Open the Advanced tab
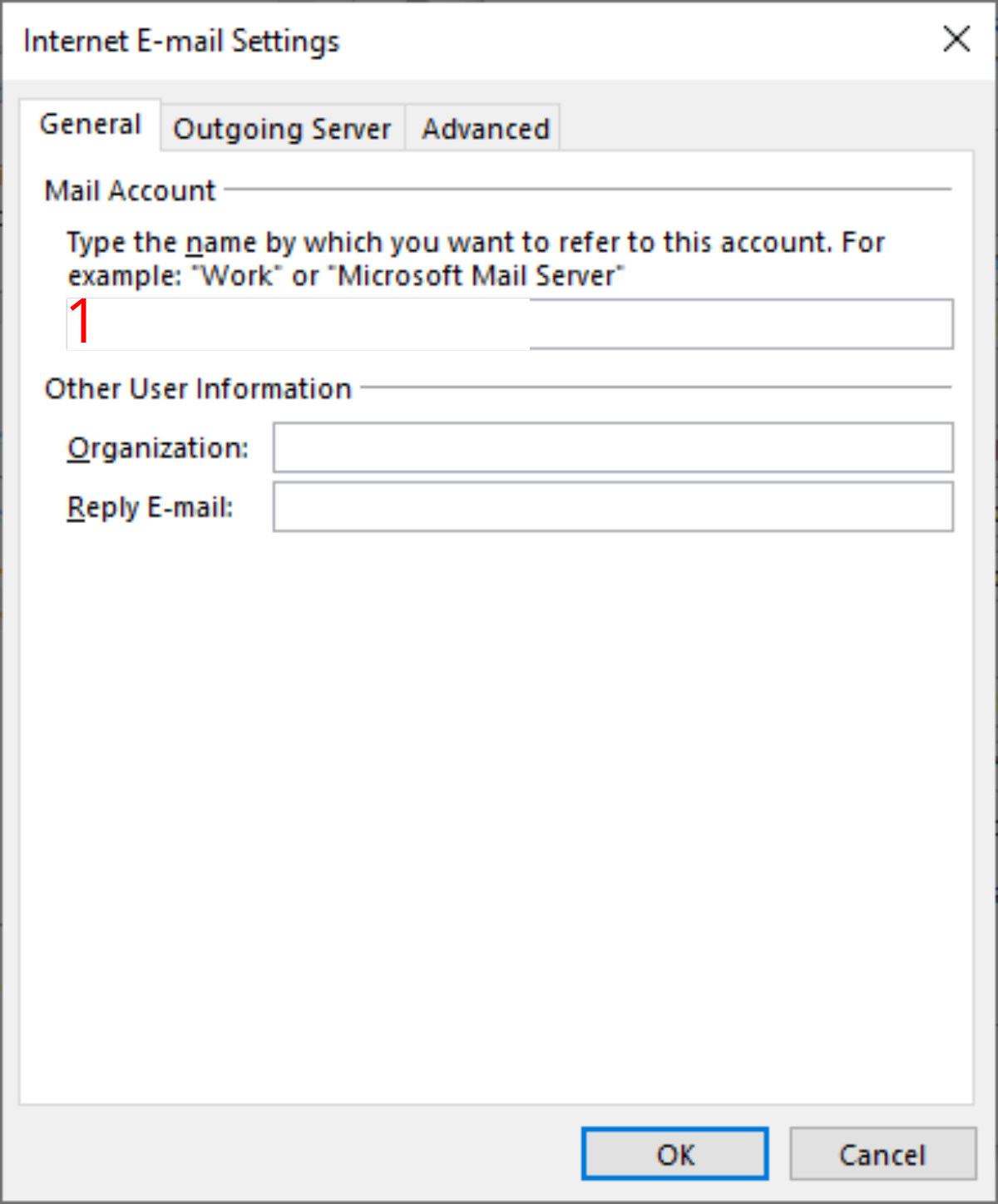The height and width of the screenshot is (1204, 998). click(x=485, y=129)
